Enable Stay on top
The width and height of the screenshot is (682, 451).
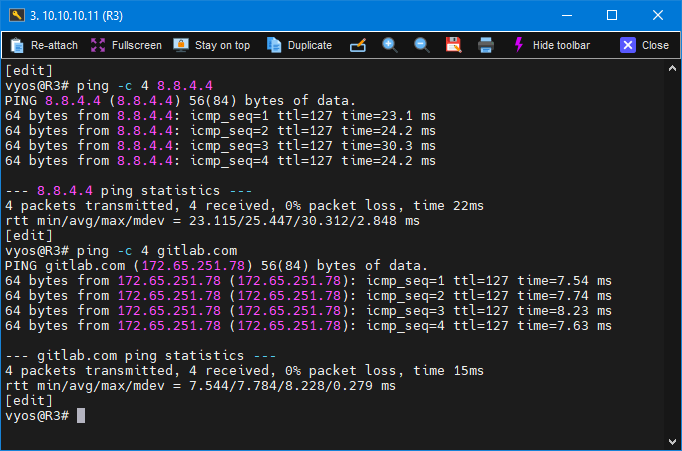click(212, 45)
